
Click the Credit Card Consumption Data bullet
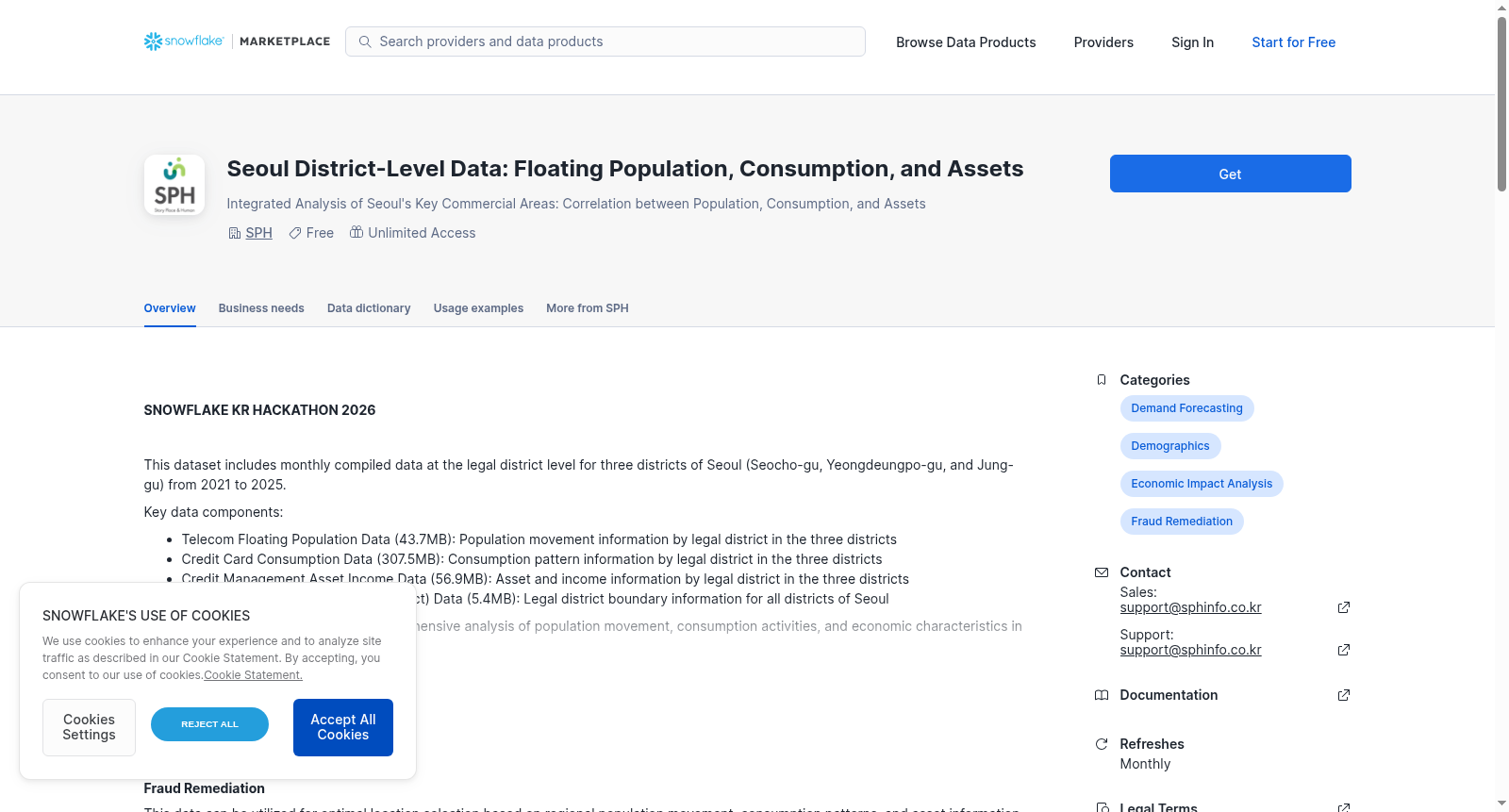click(x=532, y=559)
